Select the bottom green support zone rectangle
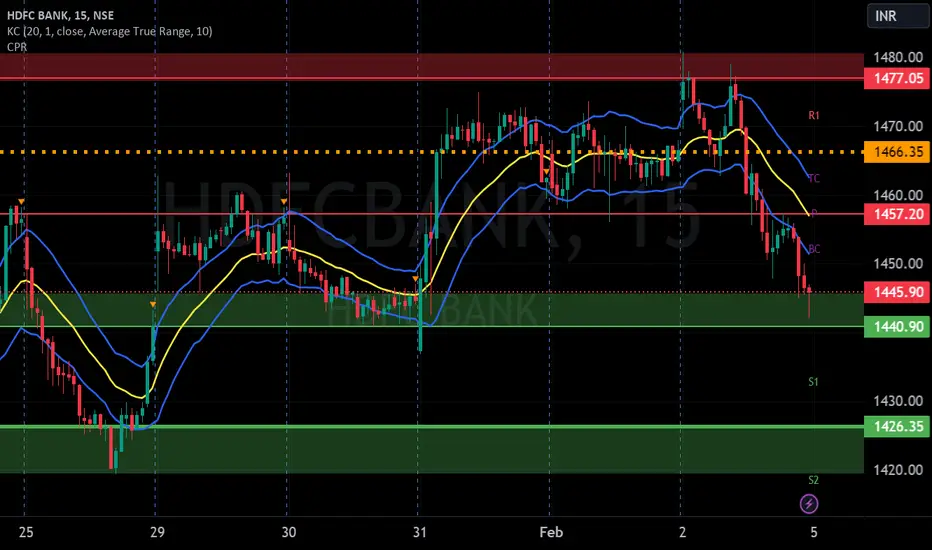 point(432,450)
